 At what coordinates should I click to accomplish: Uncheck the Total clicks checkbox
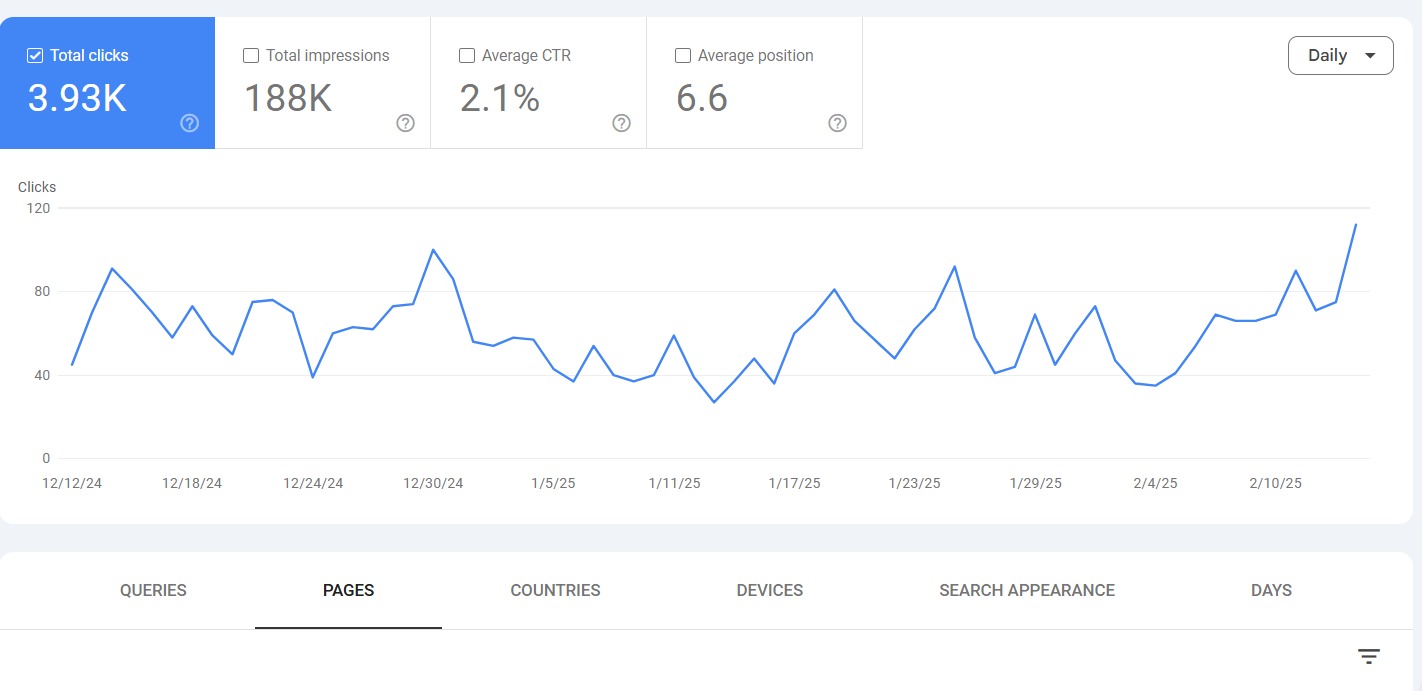click(x=34, y=55)
